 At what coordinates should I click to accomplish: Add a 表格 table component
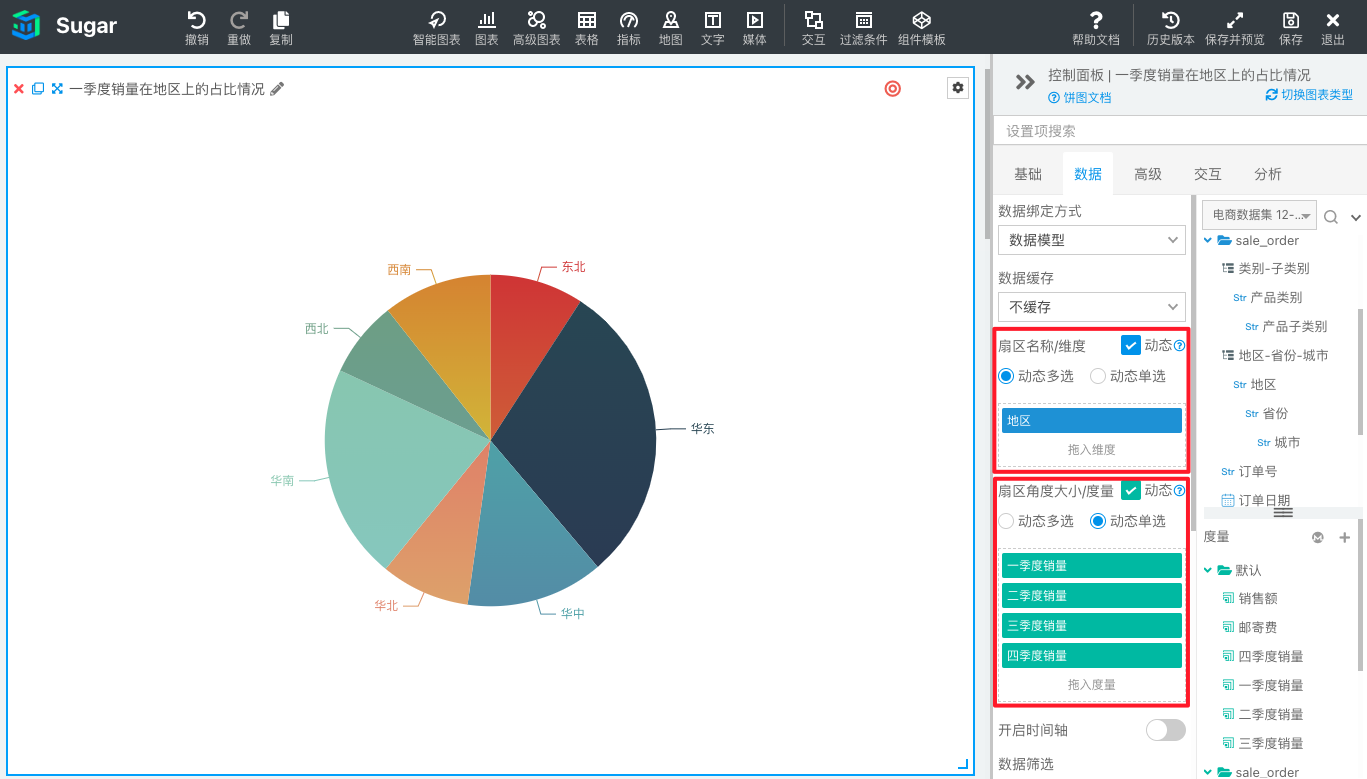[587, 20]
